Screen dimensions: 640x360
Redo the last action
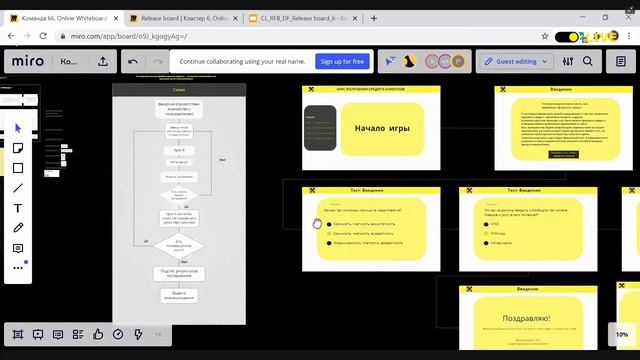click(158, 62)
